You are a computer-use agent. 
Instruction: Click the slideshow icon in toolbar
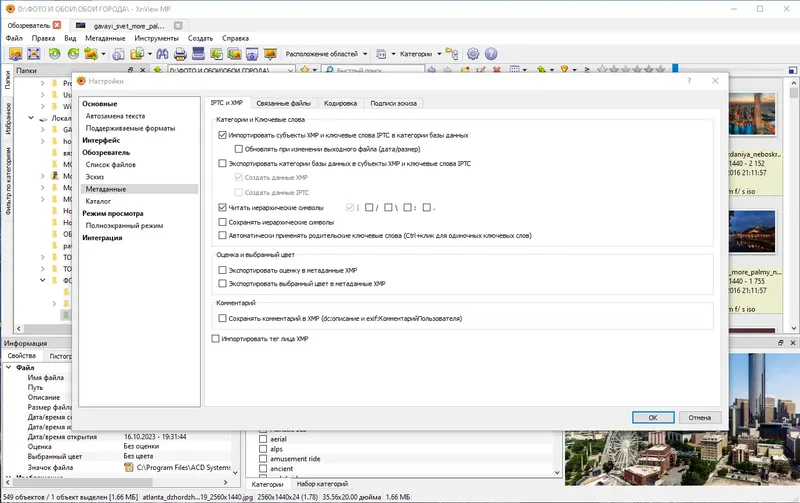pyautogui.click(x=270, y=54)
